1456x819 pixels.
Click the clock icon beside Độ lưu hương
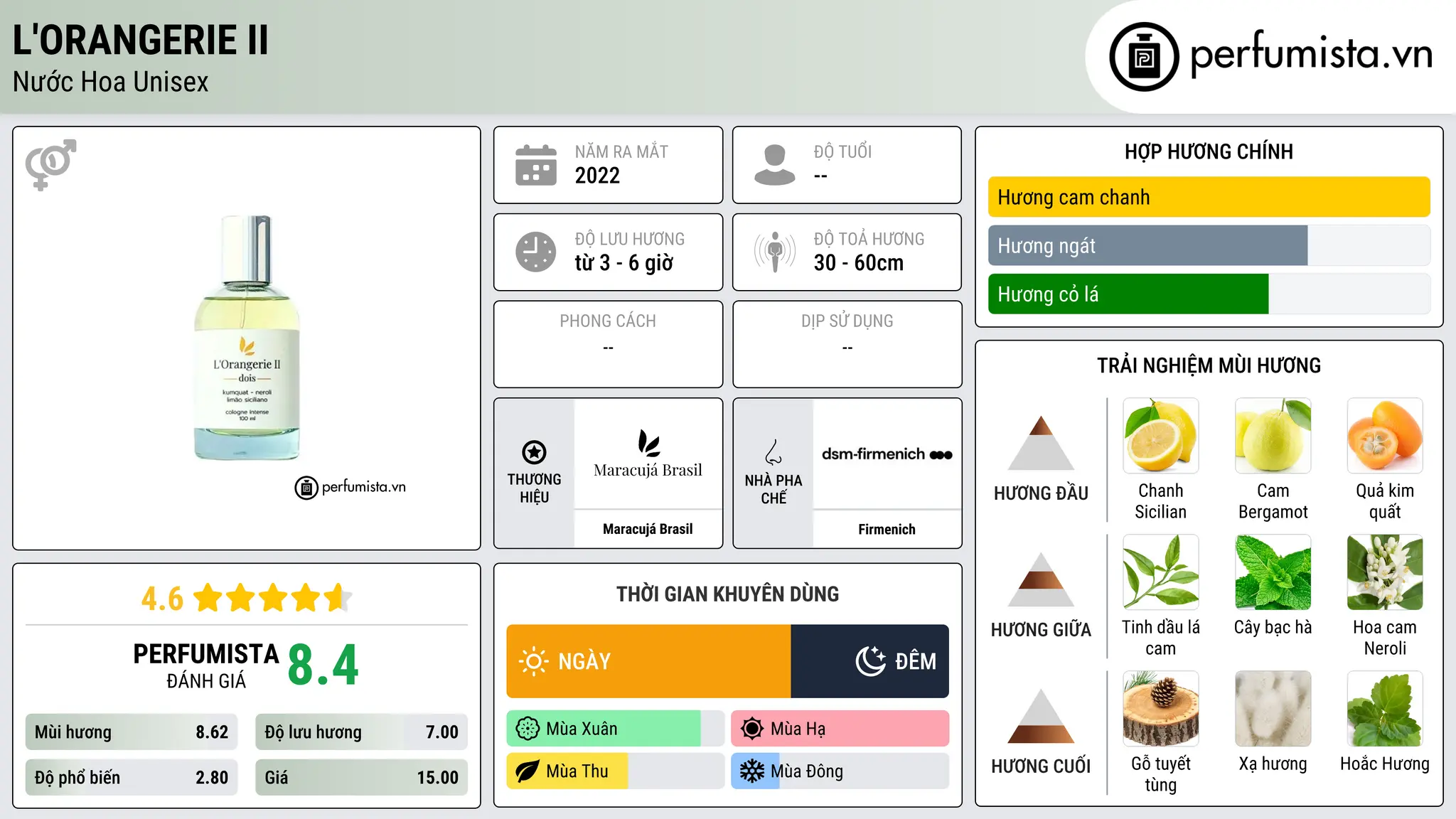click(x=536, y=252)
